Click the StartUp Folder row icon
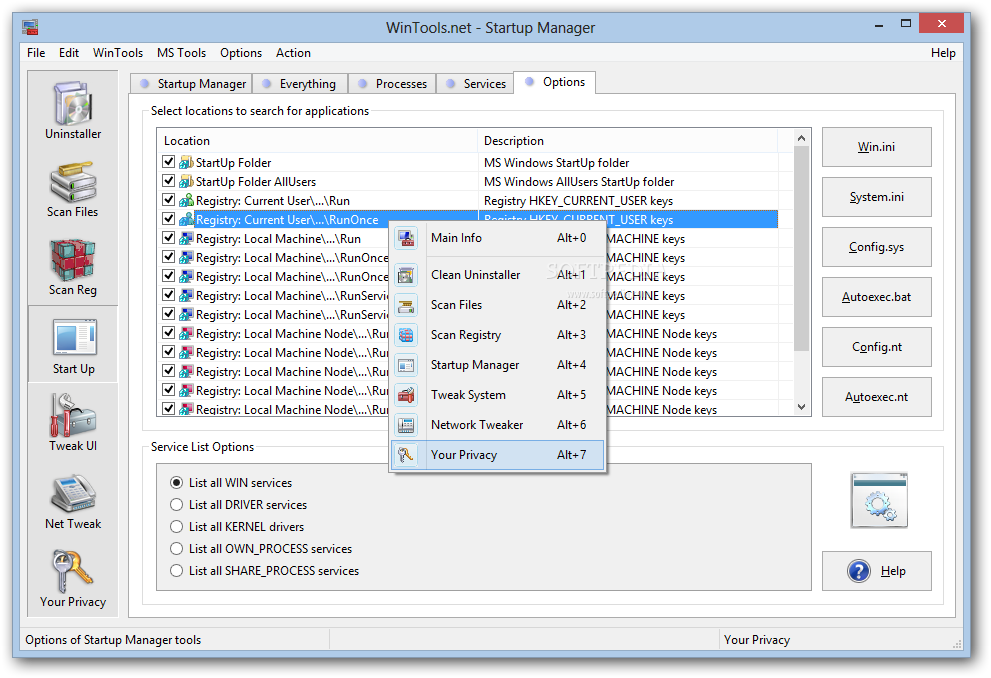Viewport: 991px width, 678px height. [186, 162]
